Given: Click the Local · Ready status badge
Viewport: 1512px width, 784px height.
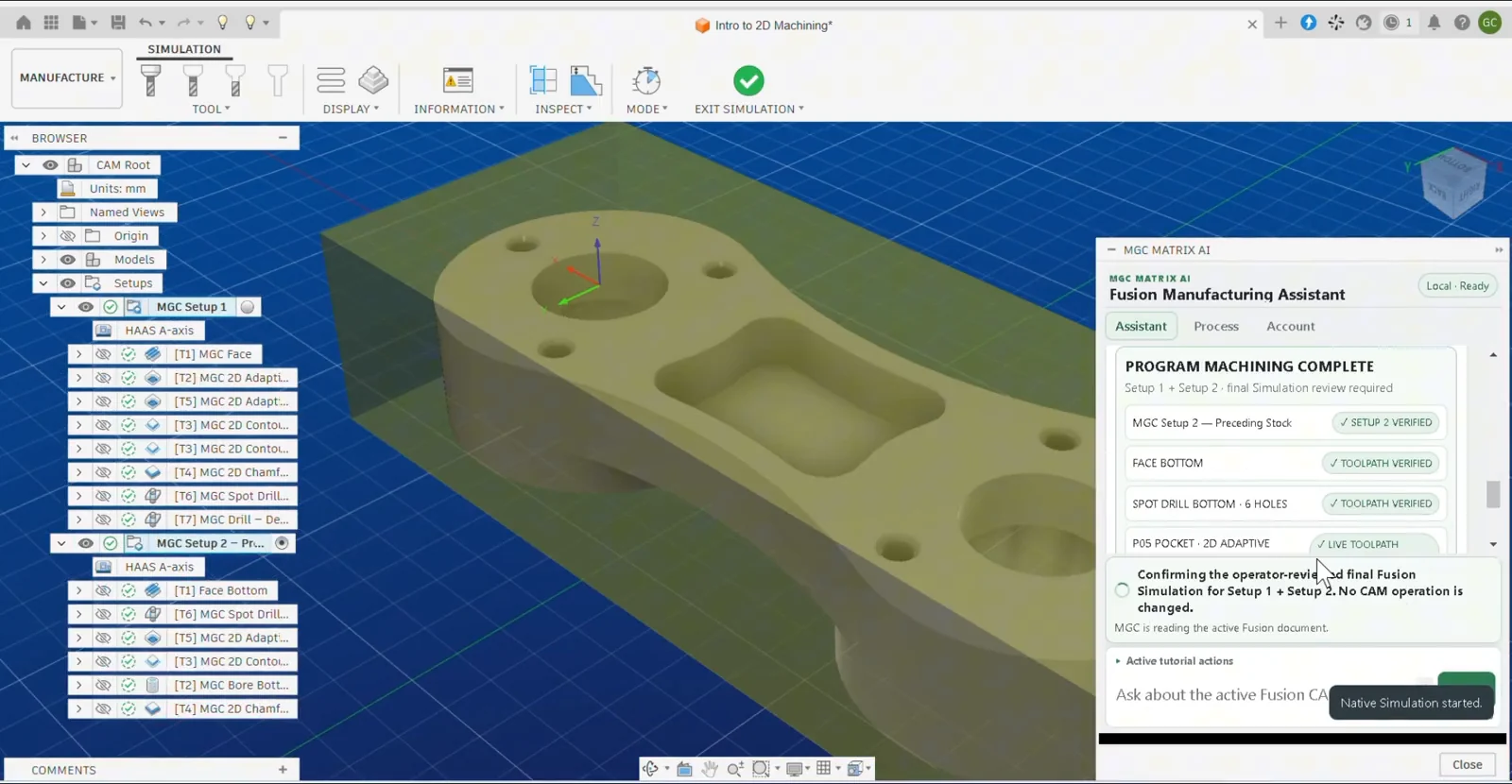Looking at the screenshot, I should click(1457, 286).
